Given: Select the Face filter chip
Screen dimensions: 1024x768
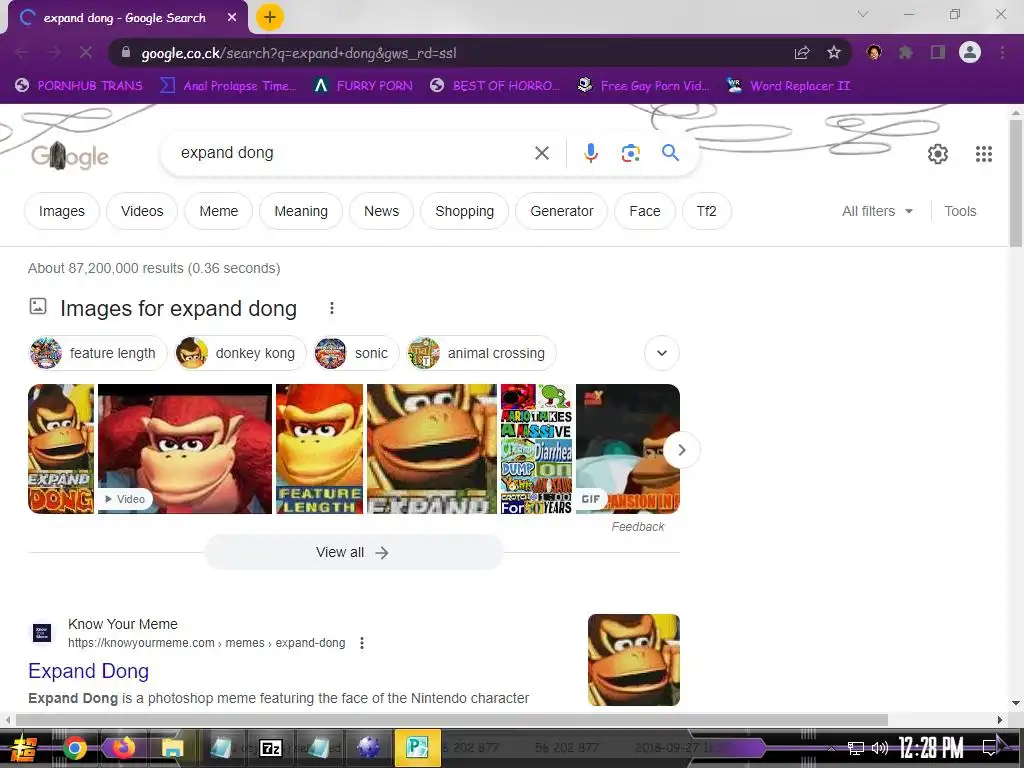Looking at the screenshot, I should (x=645, y=211).
